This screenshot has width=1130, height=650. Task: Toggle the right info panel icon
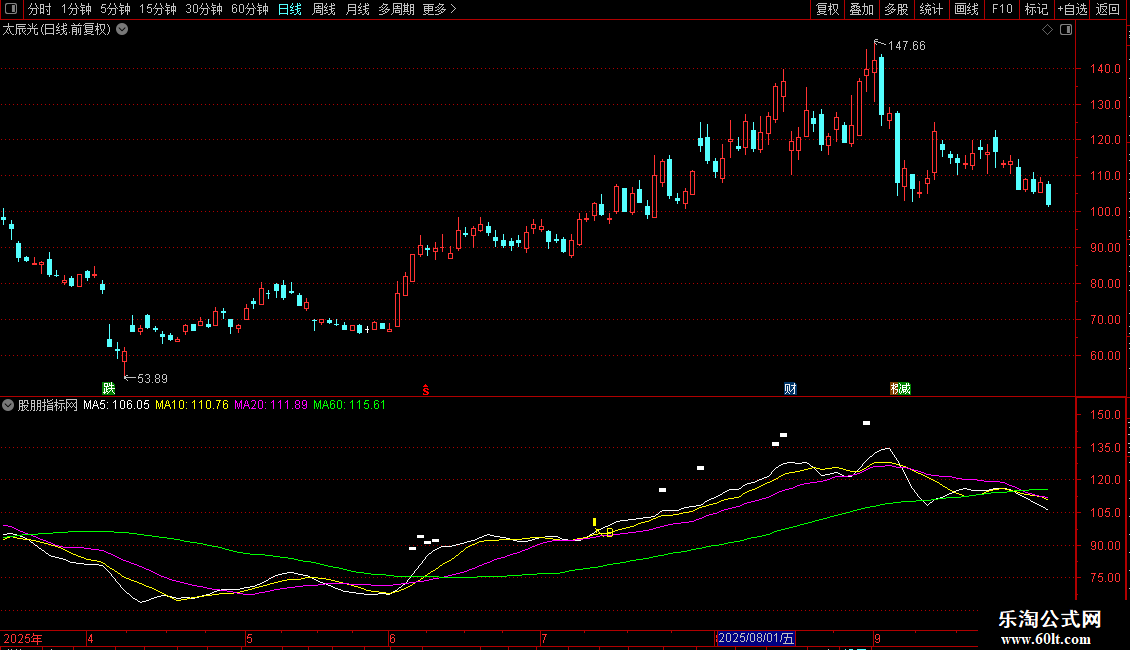click(1066, 30)
